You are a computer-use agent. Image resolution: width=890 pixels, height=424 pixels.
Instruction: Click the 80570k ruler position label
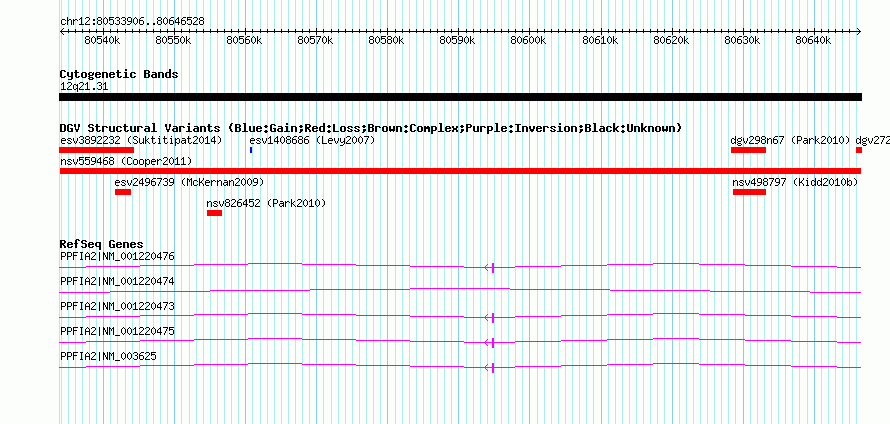pos(316,40)
